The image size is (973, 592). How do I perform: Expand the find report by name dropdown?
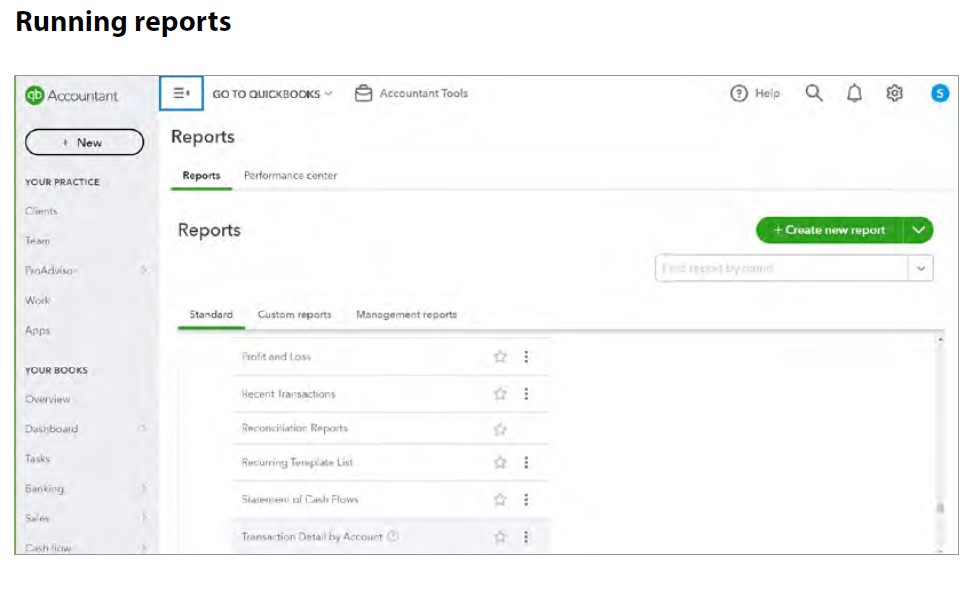point(920,268)
